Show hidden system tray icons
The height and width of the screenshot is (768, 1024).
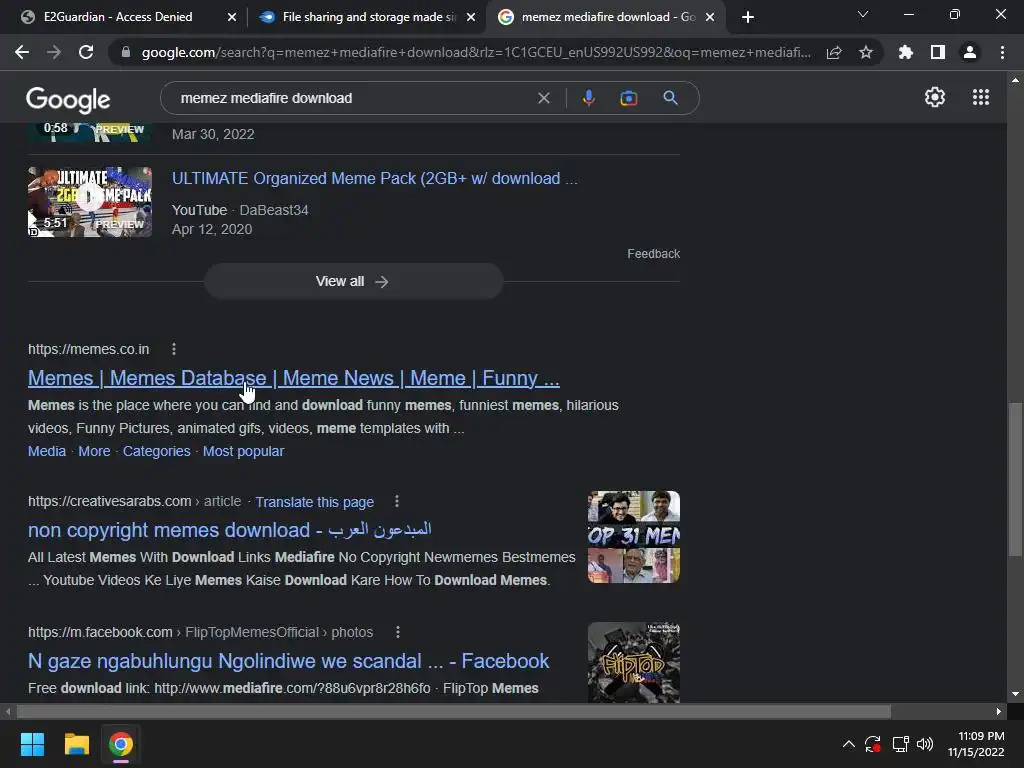point(848,744)
